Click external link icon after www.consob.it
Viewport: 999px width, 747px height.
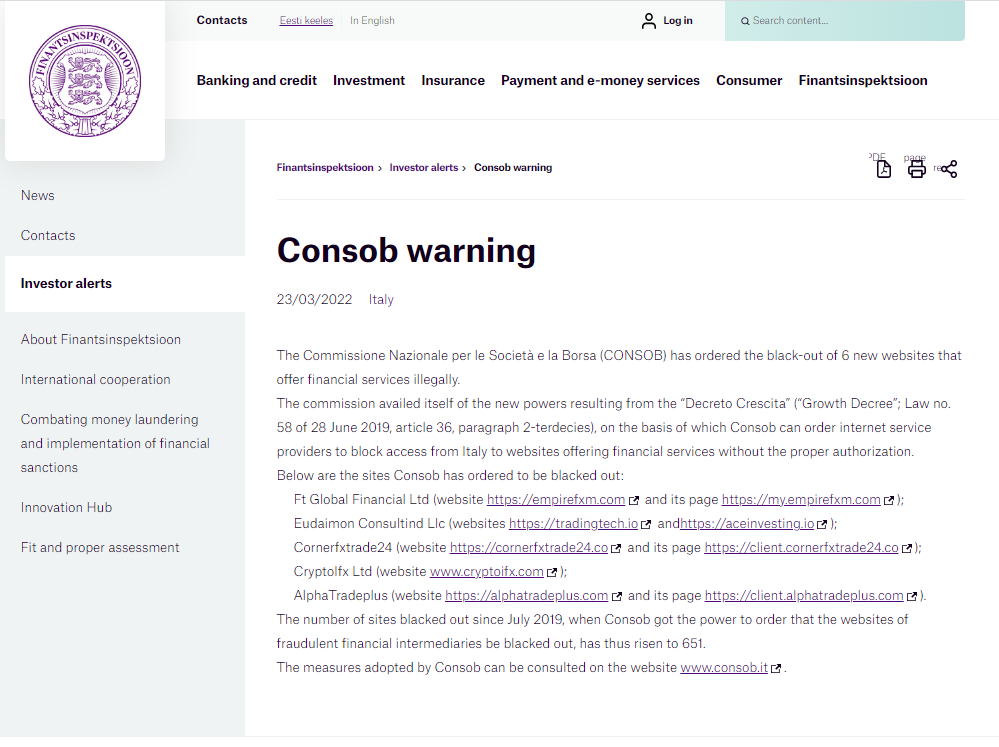click(776, 668)
